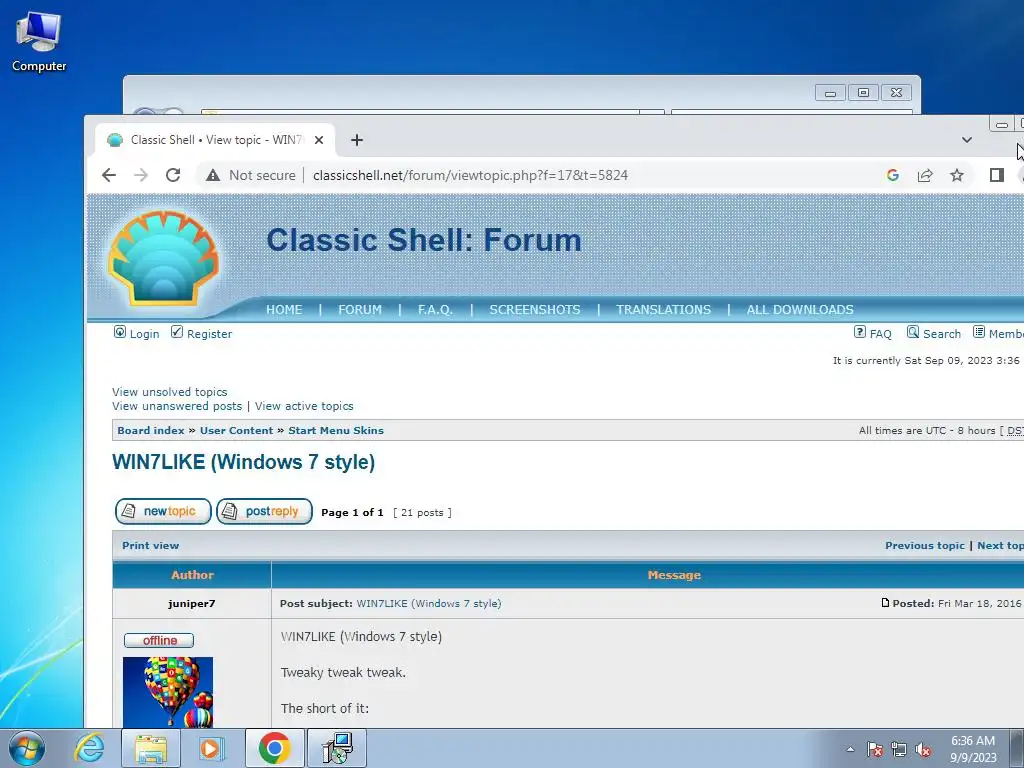1024x768 pixels.
Task: Click the forward navigation arrow
Action: click(x=141, y=175)
